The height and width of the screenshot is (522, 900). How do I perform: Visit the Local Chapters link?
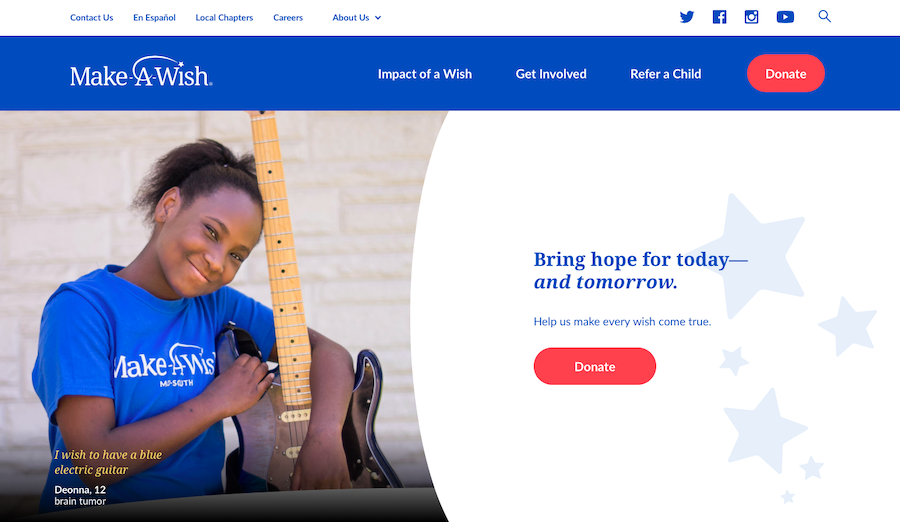coord(224,18)
